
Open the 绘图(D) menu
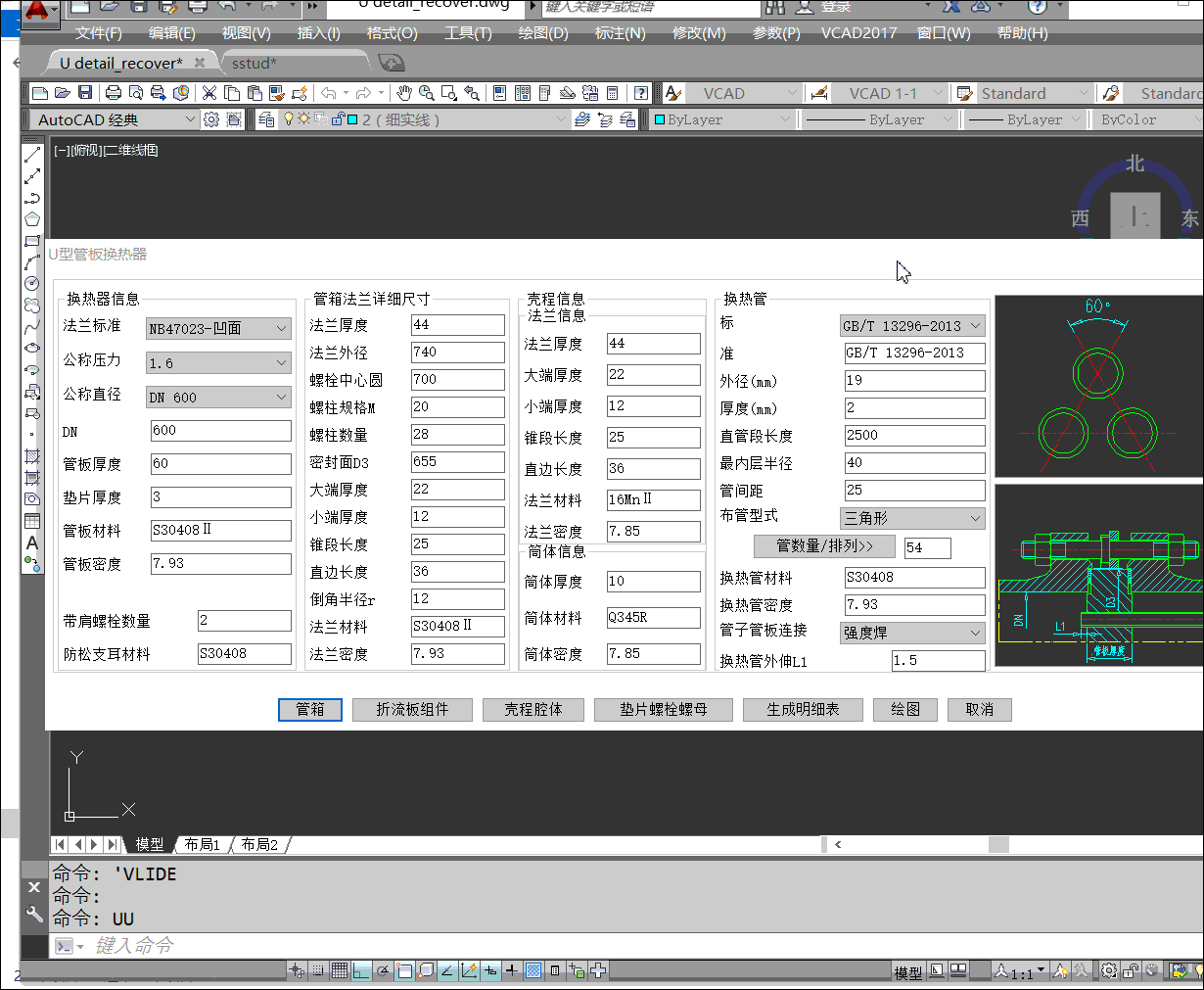tap(542, 33)
